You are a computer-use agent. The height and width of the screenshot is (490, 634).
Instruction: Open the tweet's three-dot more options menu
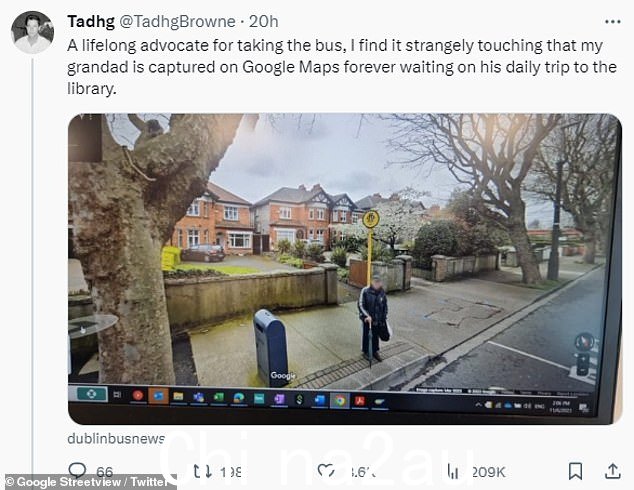coord(612,22)
